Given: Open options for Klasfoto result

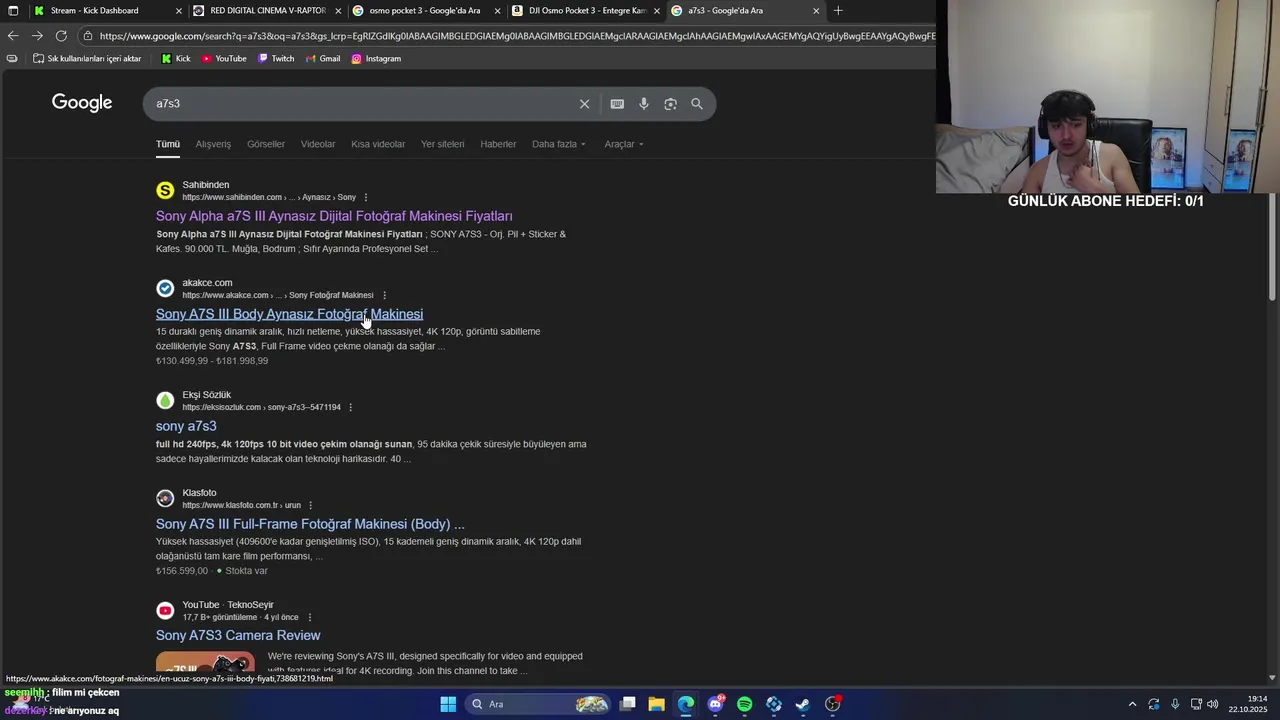Looking at the screenshot, I should point(311,505).
